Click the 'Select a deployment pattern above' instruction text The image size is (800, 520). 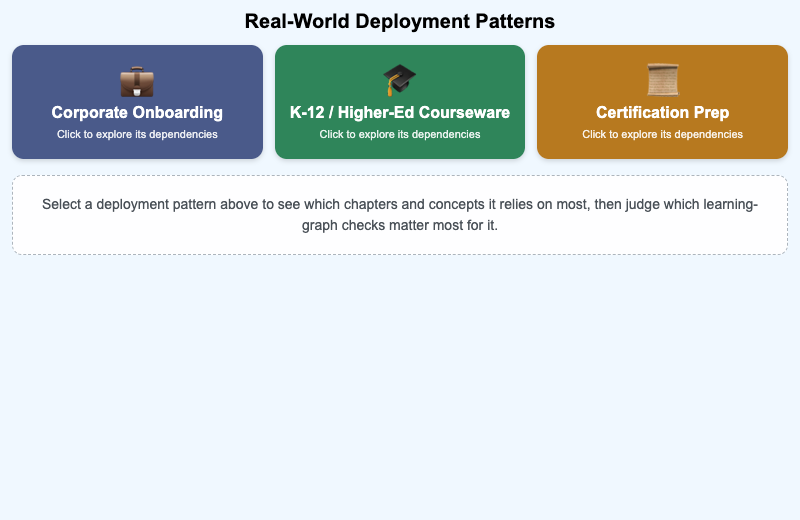click(x=400, y=215)
